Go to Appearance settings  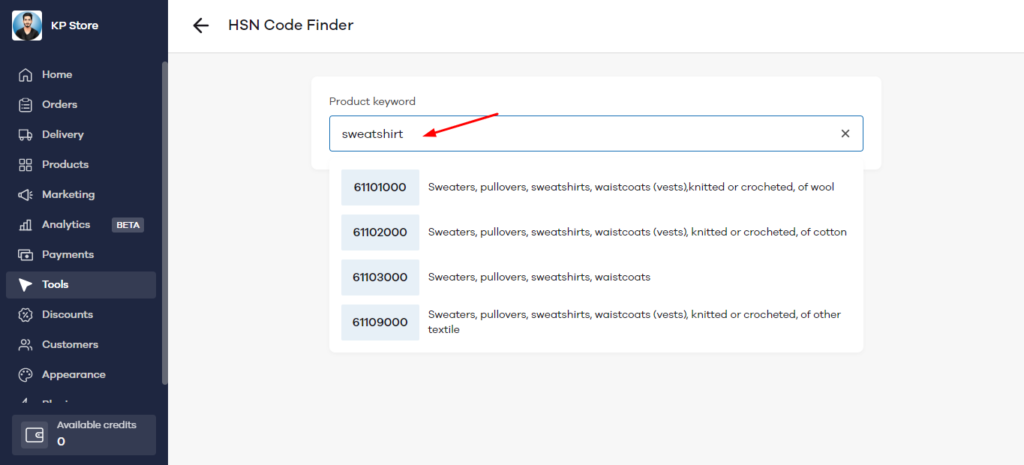pyautogui.click(x=73, y=375)
